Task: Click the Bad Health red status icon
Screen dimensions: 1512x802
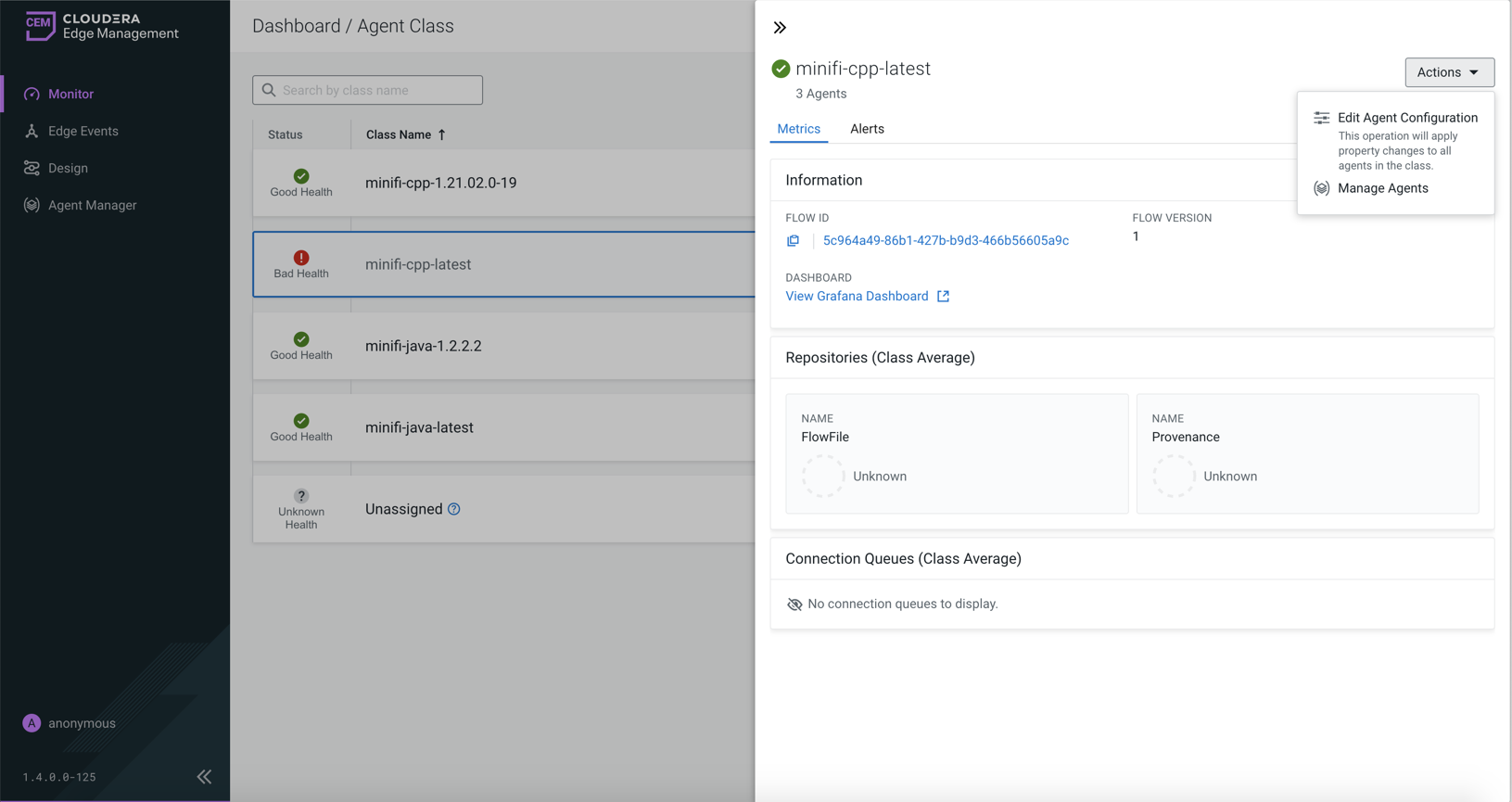Action: tap(301, 258)
